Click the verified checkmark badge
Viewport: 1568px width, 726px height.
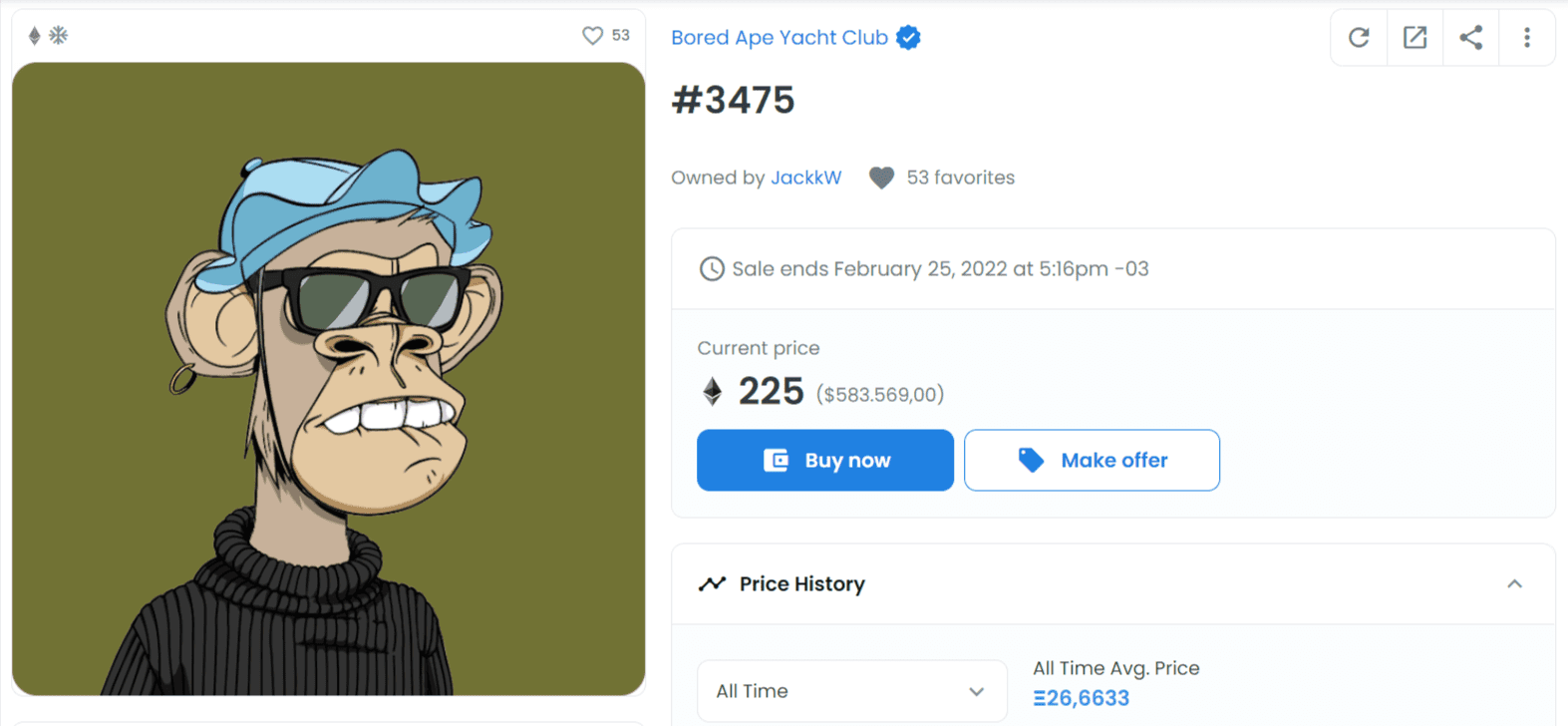907,37
